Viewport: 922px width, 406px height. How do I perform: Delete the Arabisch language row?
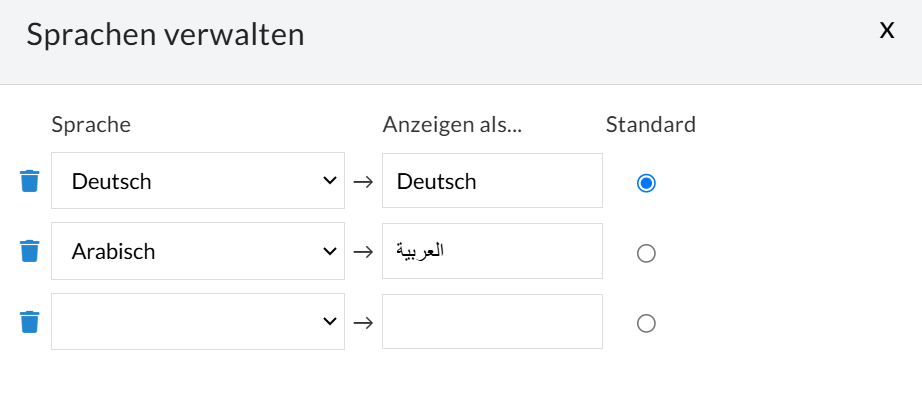[30, 251]
